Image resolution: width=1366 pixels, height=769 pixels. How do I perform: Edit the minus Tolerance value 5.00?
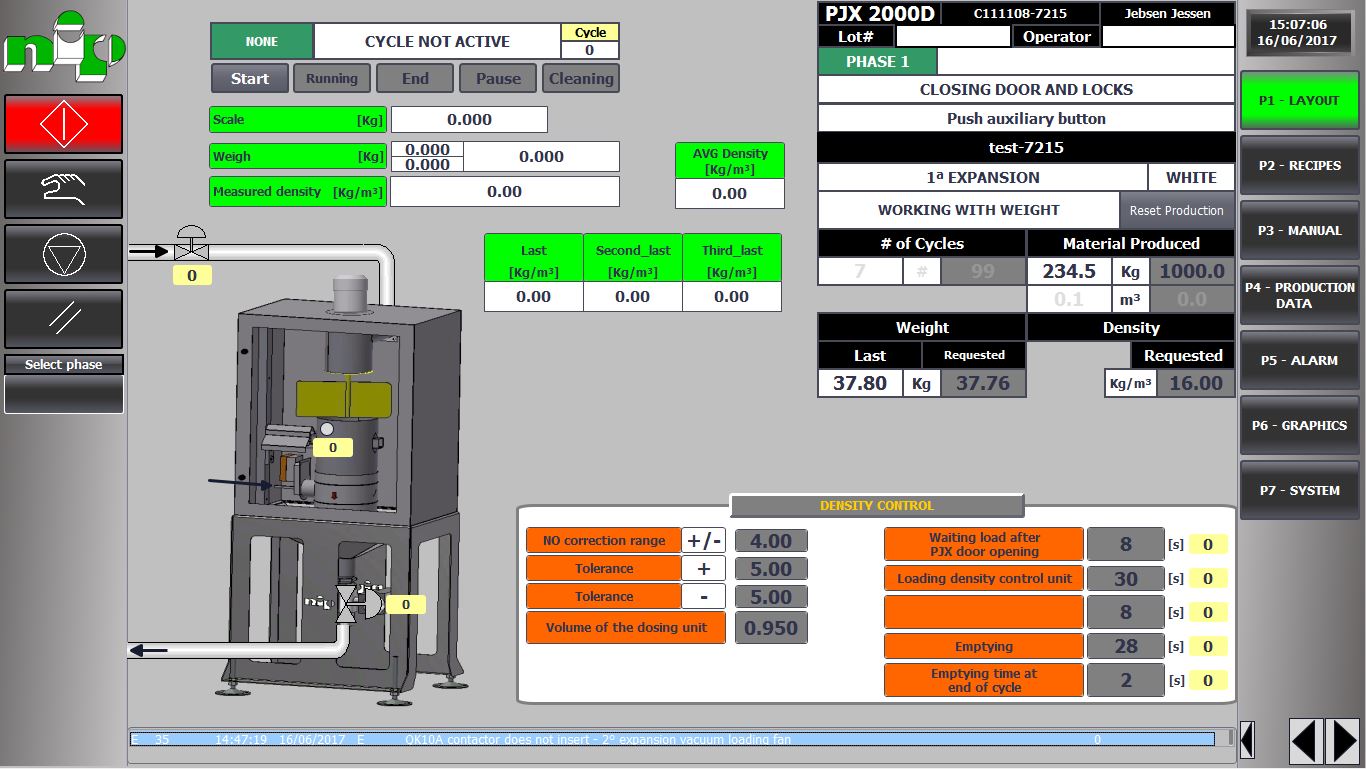pos(771,597)
